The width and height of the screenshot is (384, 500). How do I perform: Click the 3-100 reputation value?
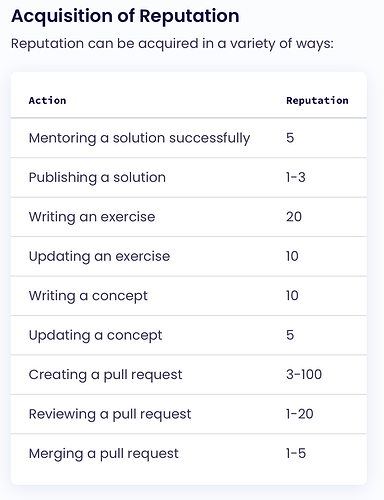304,374
